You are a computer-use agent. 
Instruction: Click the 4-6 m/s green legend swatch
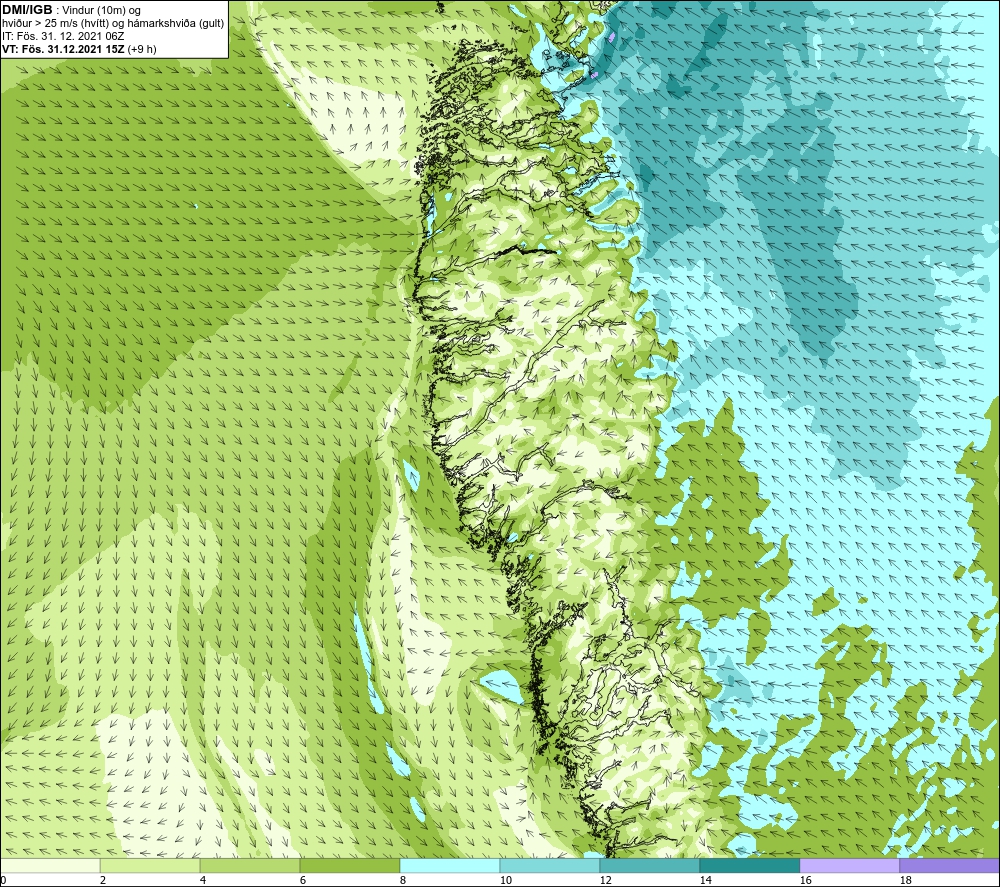point(250,865)
